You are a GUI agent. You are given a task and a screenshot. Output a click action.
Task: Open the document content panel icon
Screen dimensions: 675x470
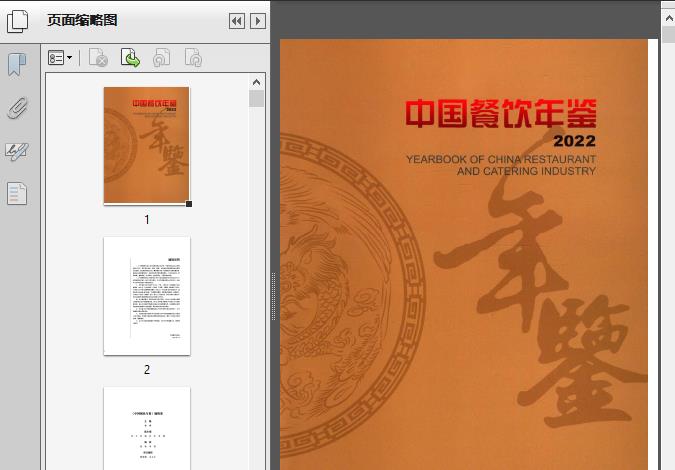coord(17,194)
